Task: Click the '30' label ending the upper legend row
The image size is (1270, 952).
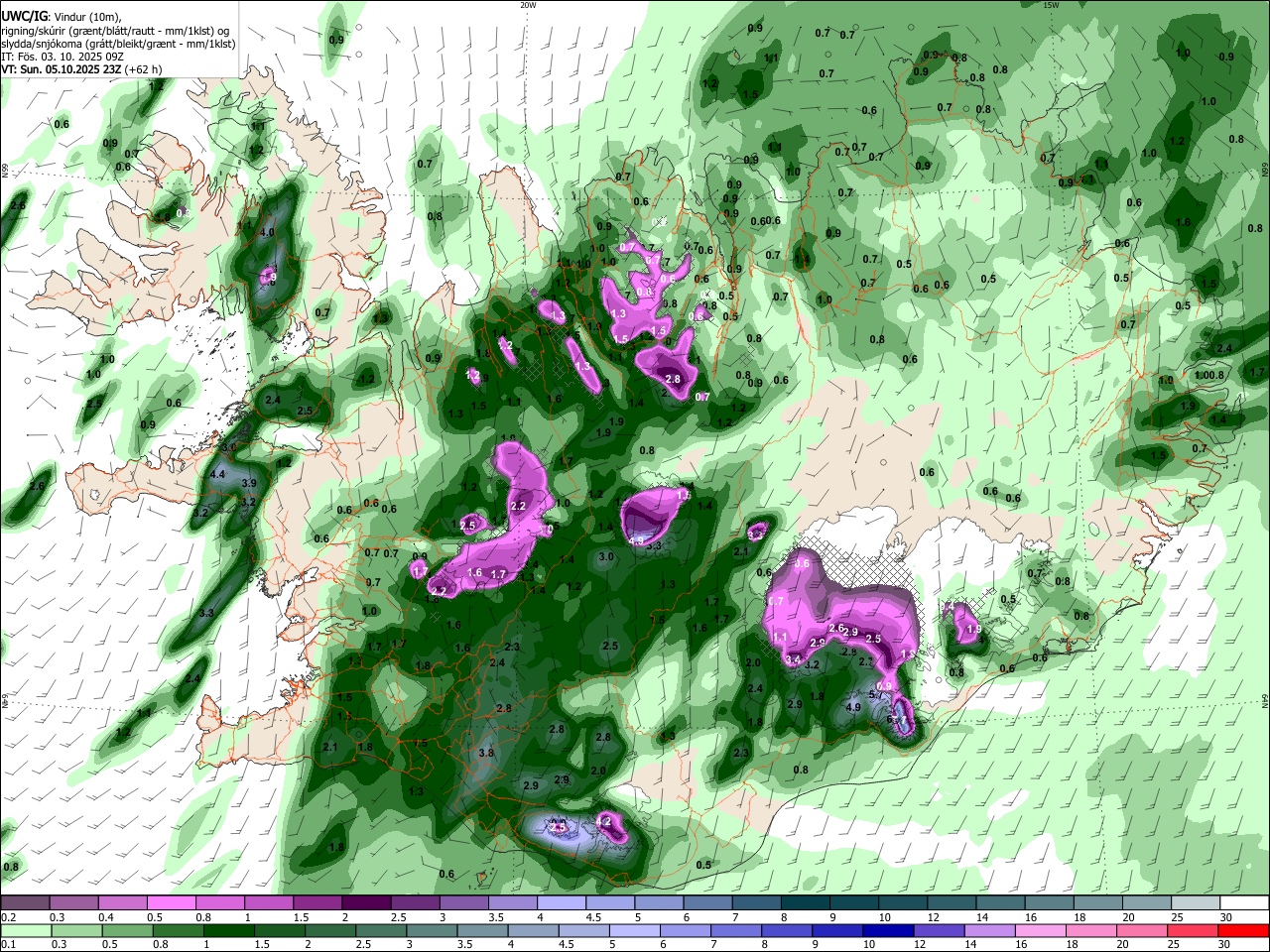Action: (x=1226, y=917)
